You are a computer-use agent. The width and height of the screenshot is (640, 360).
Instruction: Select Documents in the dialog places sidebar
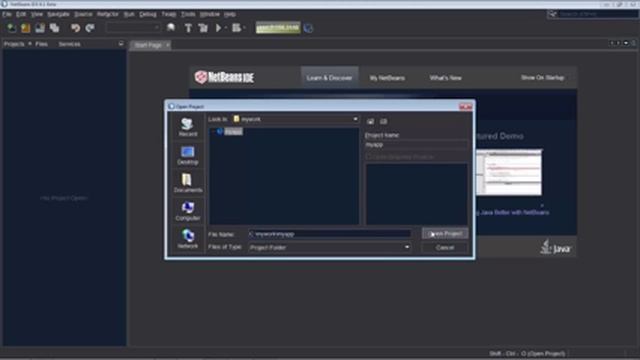click(188, 183)
